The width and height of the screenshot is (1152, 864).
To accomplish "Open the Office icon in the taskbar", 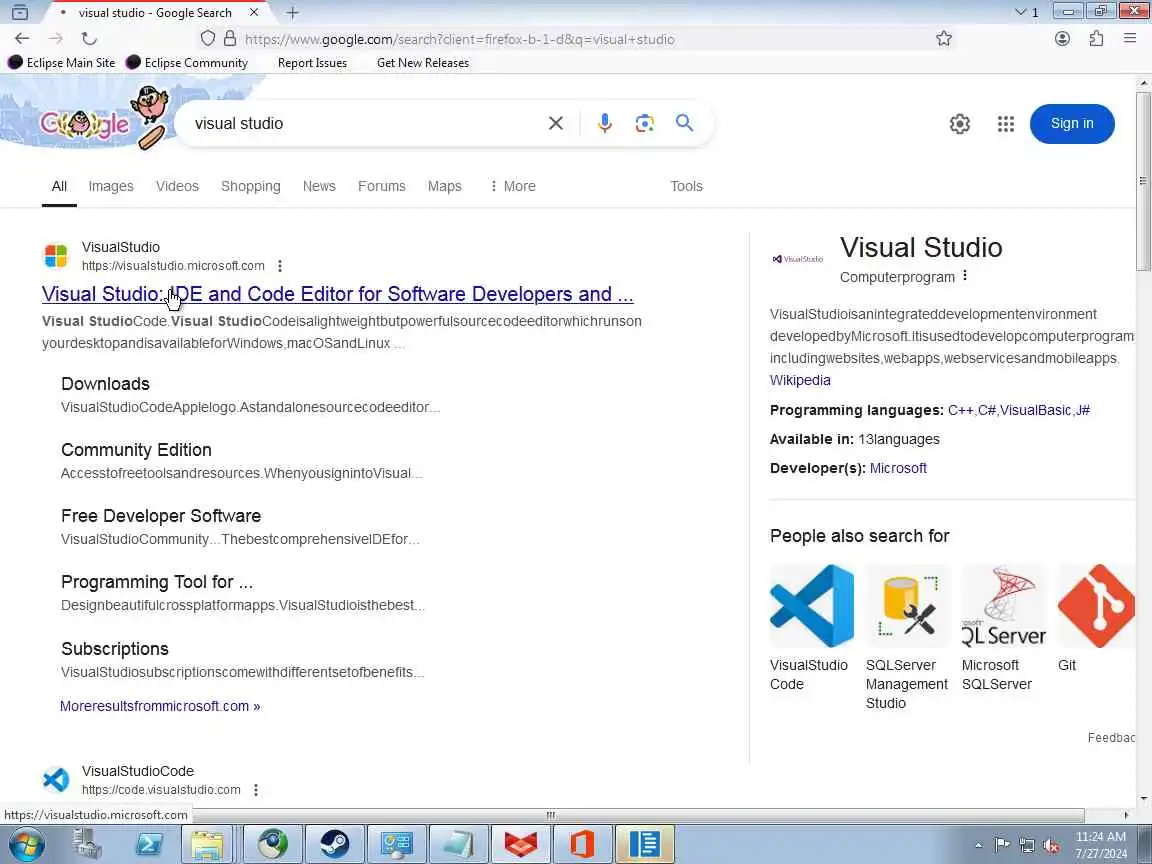I will (582, 843).
